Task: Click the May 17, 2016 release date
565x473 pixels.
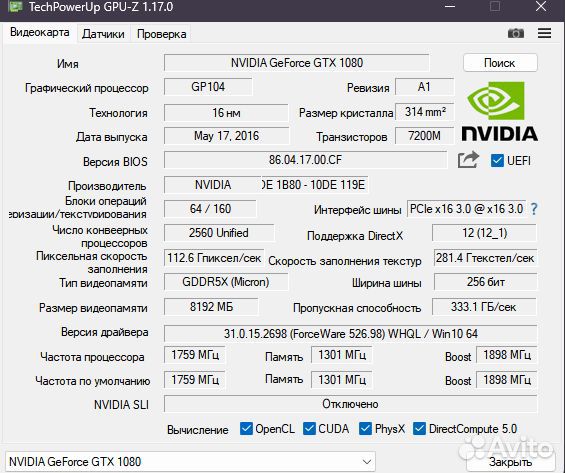Action: point(226,136)
